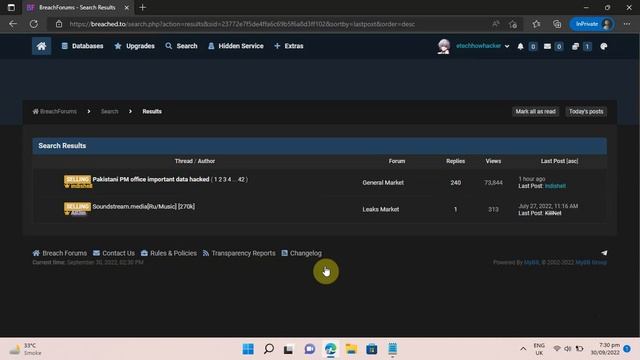640x360 pixels.
Task: Open Windows taskbar Search
Action: coord(269,349)
